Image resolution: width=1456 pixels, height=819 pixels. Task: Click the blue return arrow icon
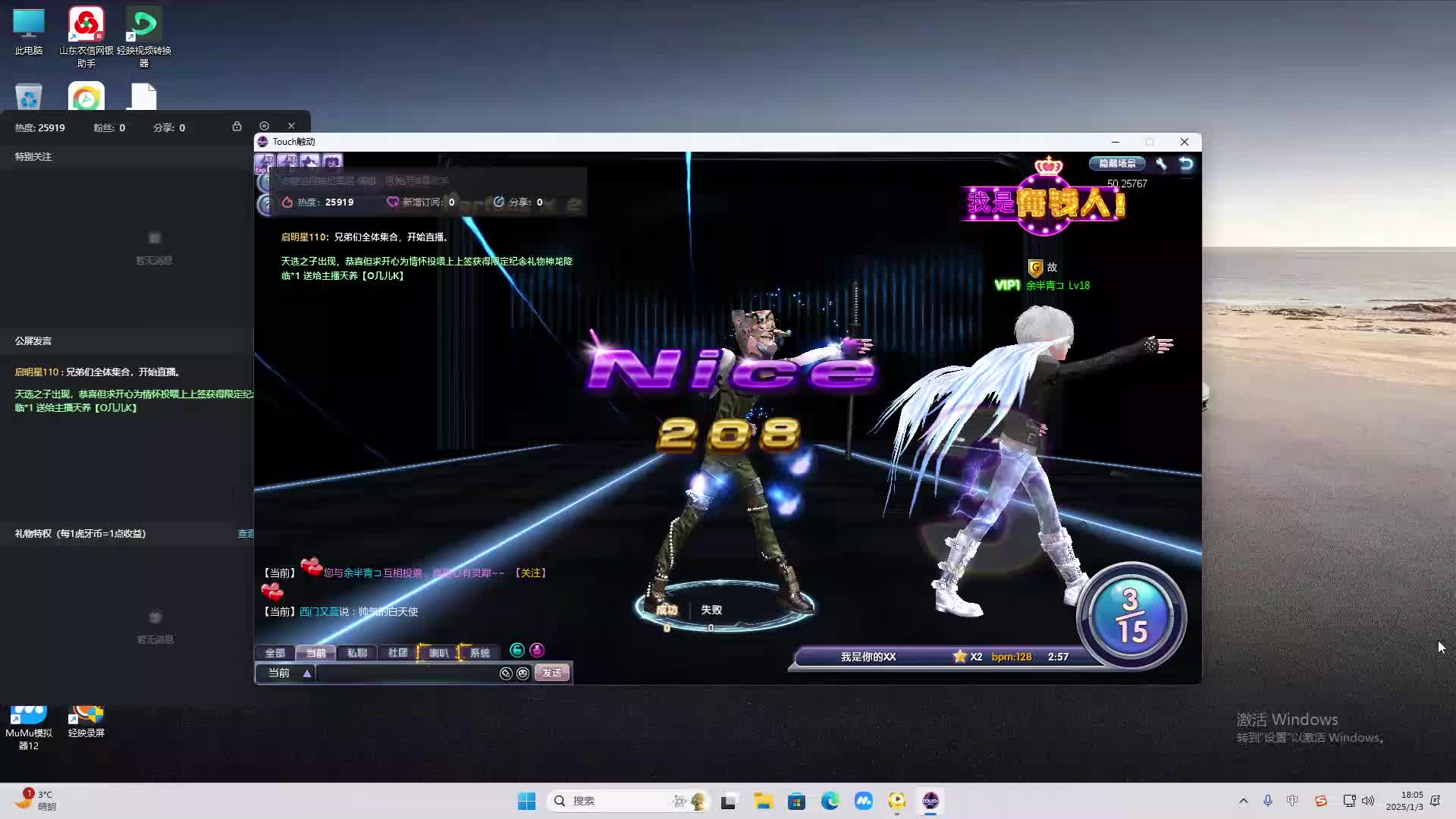tap(1186, 163)
